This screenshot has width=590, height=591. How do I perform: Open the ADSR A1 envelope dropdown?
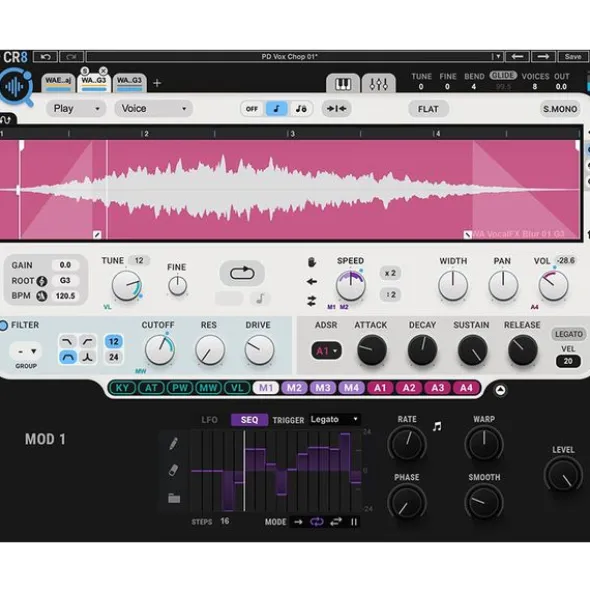click(x=326, y=351)
